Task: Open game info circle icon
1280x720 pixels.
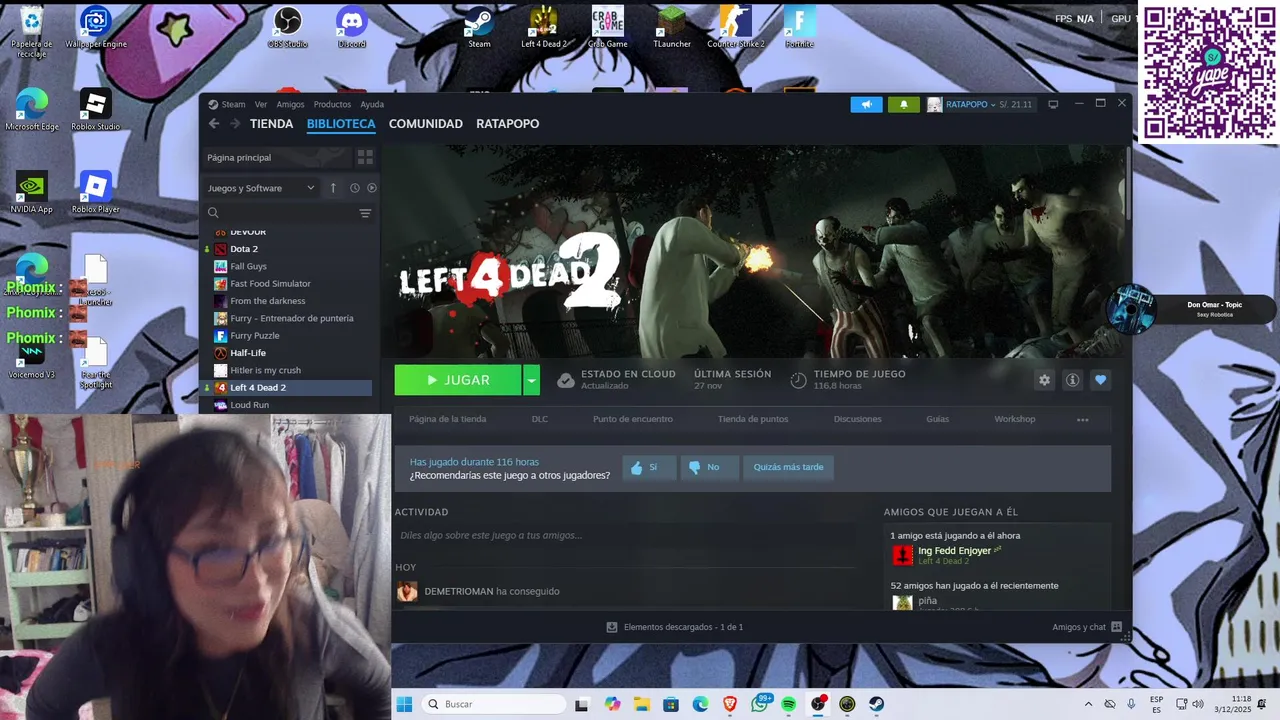Action: (1072, 380)
